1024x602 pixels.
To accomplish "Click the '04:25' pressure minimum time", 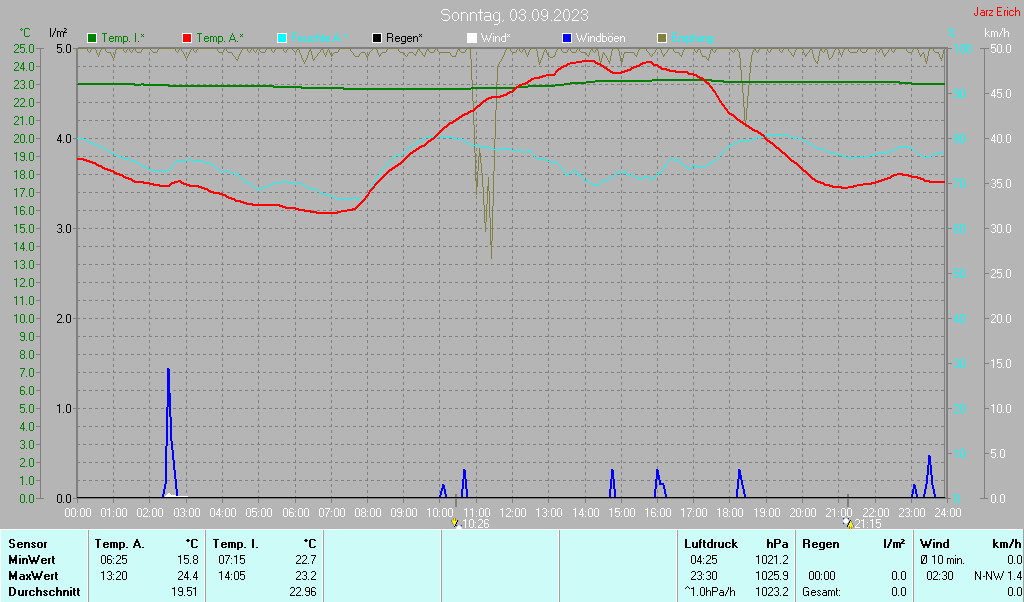I will click(703, 560).
